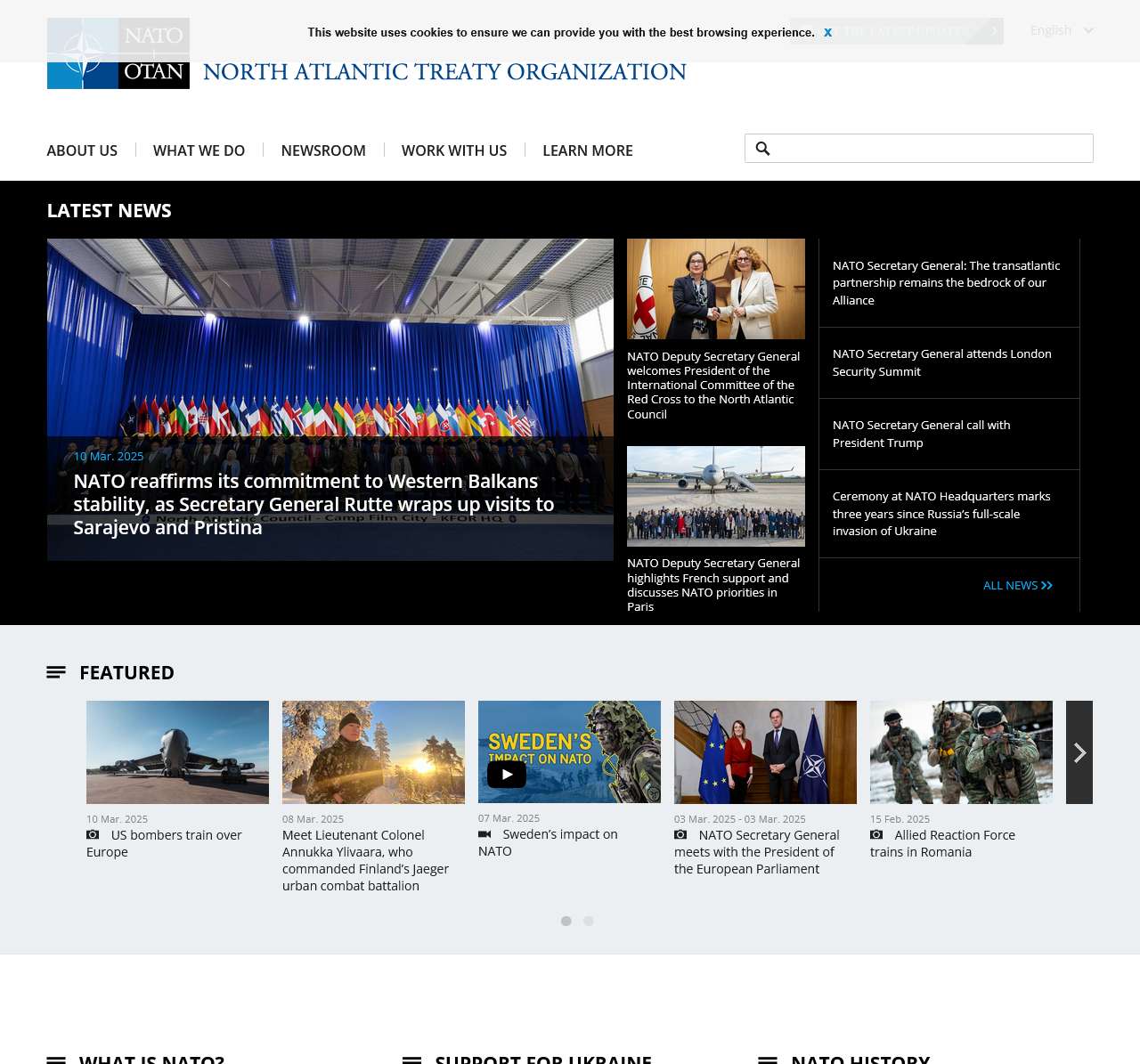Open the ABOUT US menu
This screenshot has width=1140, height=1064.
82,150
